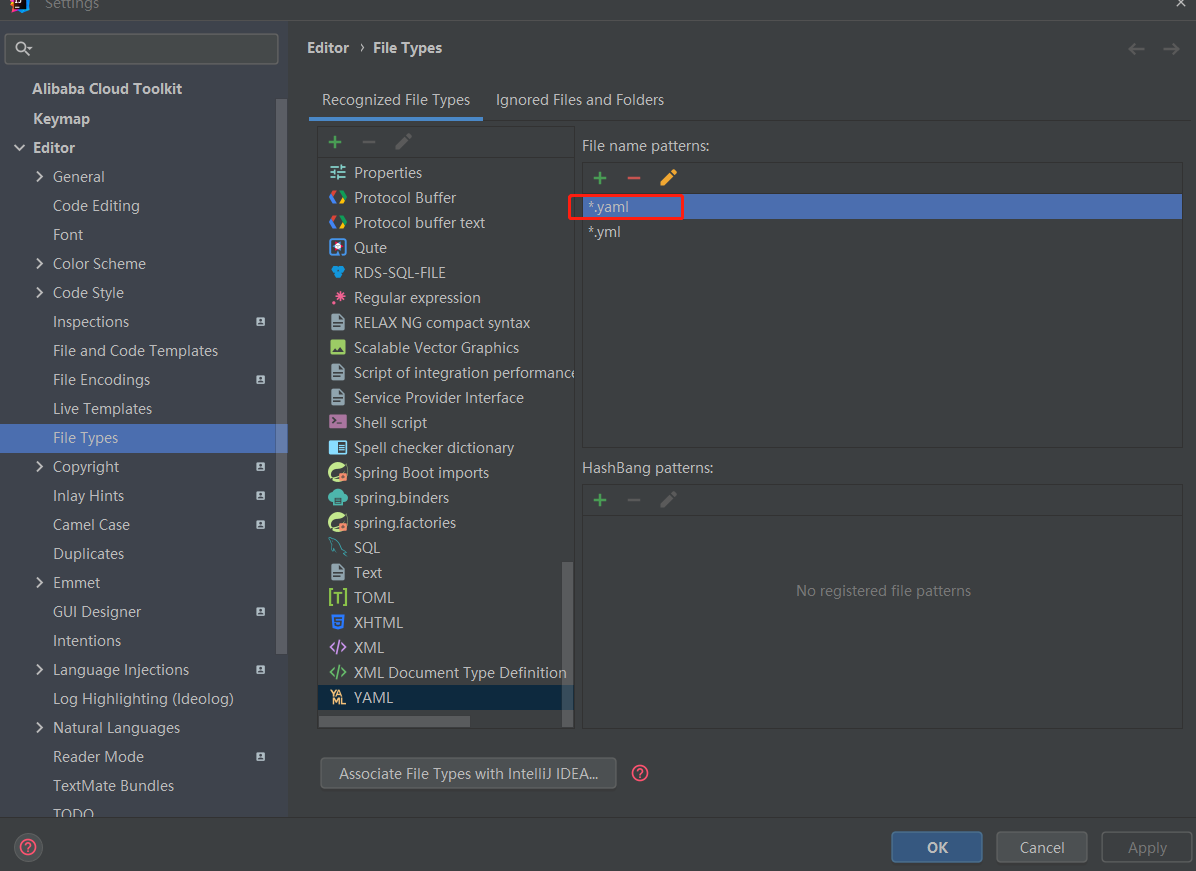This screenshot has height=871, width=1196.
Task: Go back in settings navigation history
Action: (1137, 49)
